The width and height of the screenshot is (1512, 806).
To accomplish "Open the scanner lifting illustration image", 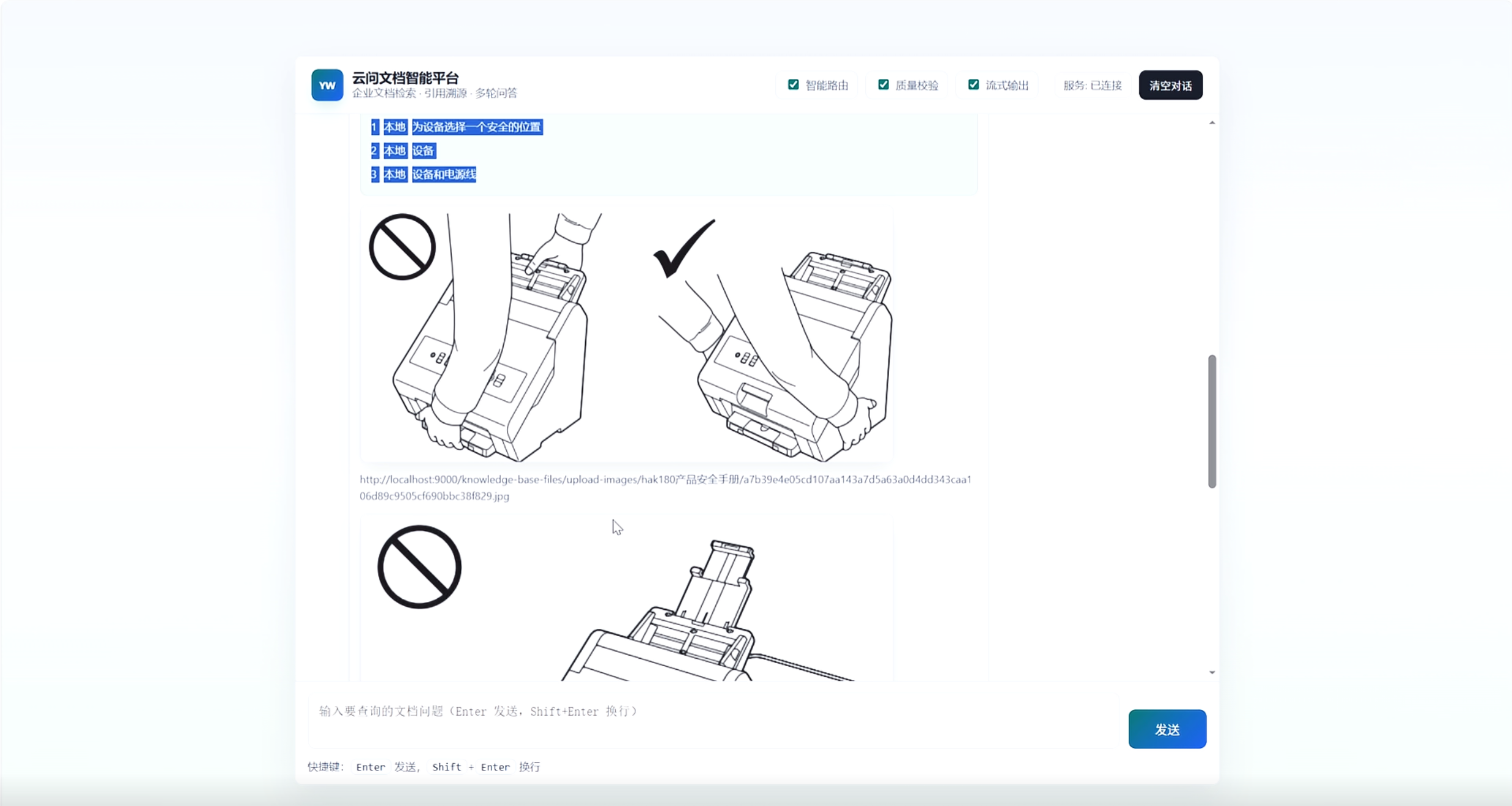I will pos(627,336).
